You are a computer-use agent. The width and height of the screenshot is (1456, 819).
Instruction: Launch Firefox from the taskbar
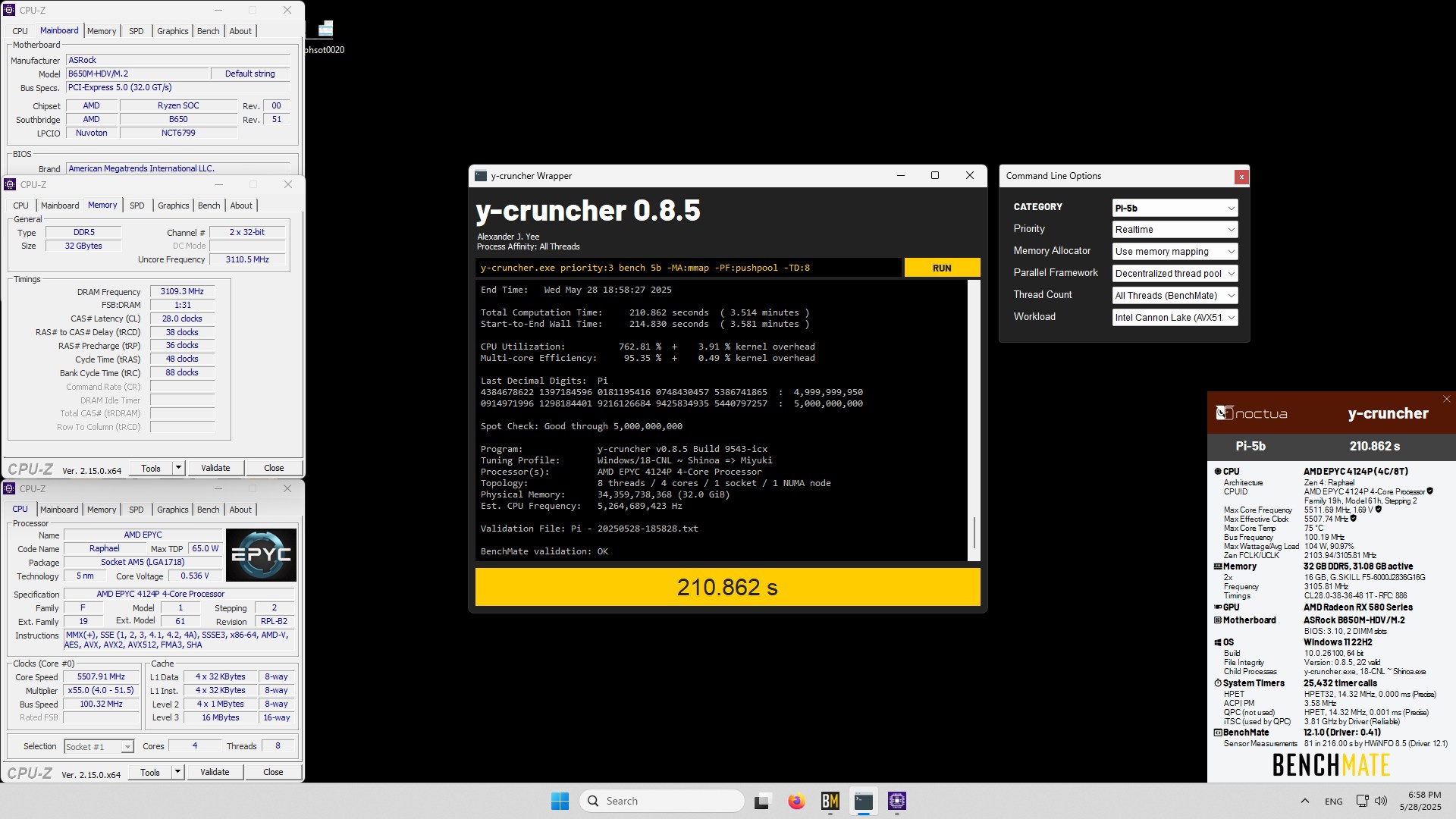796,801
